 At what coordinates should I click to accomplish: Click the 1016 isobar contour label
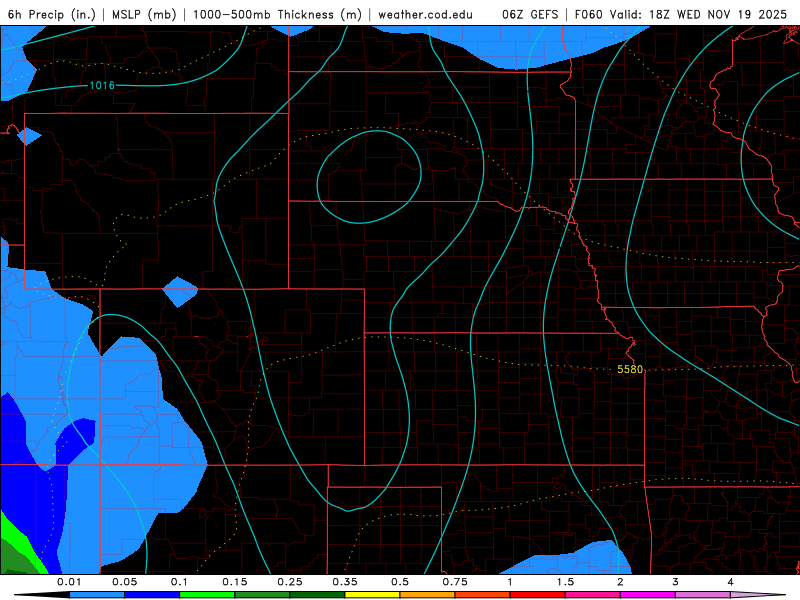pos(102,85)
